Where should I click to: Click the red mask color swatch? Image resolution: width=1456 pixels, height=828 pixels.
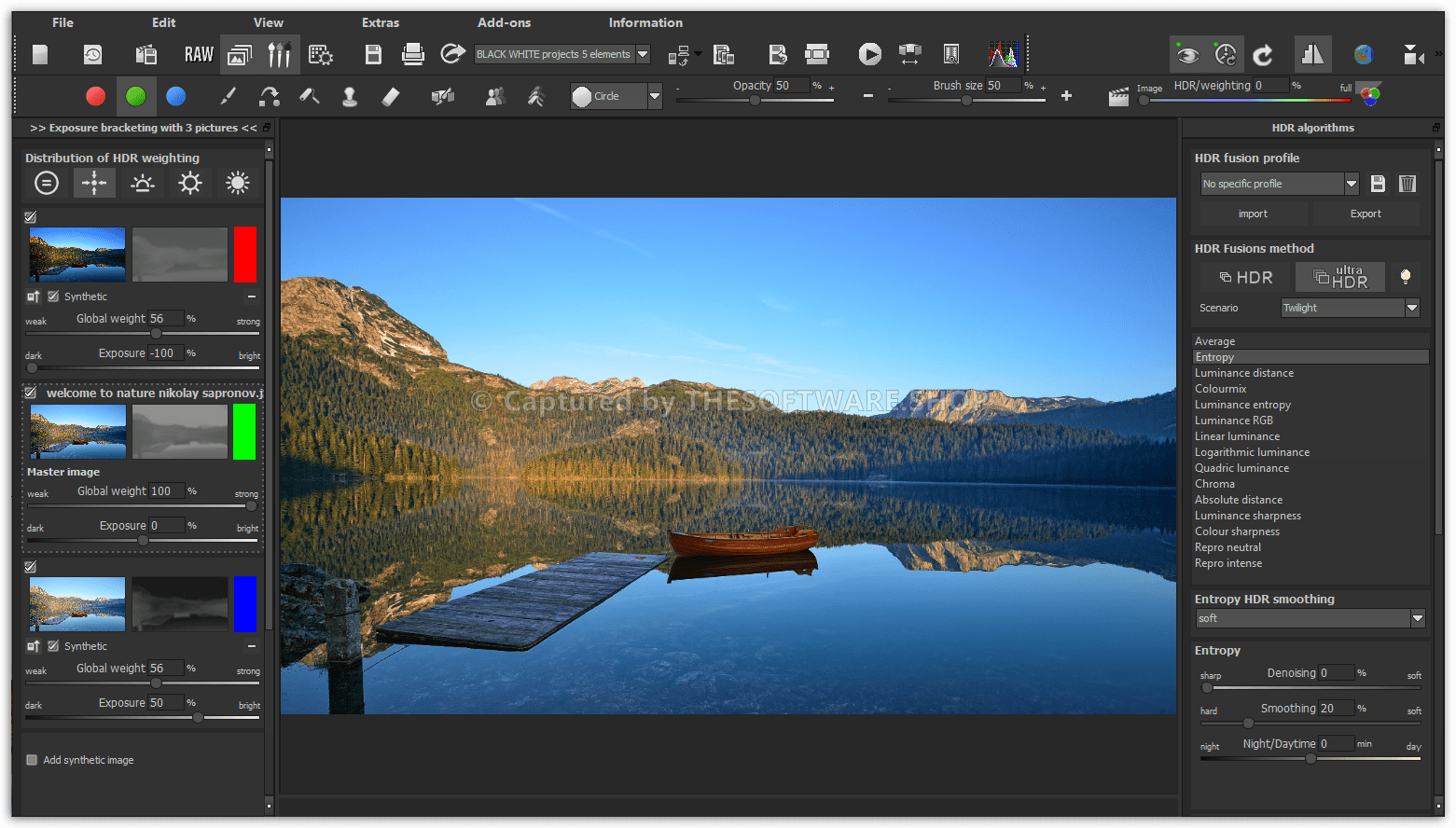[x=95, y=96]
